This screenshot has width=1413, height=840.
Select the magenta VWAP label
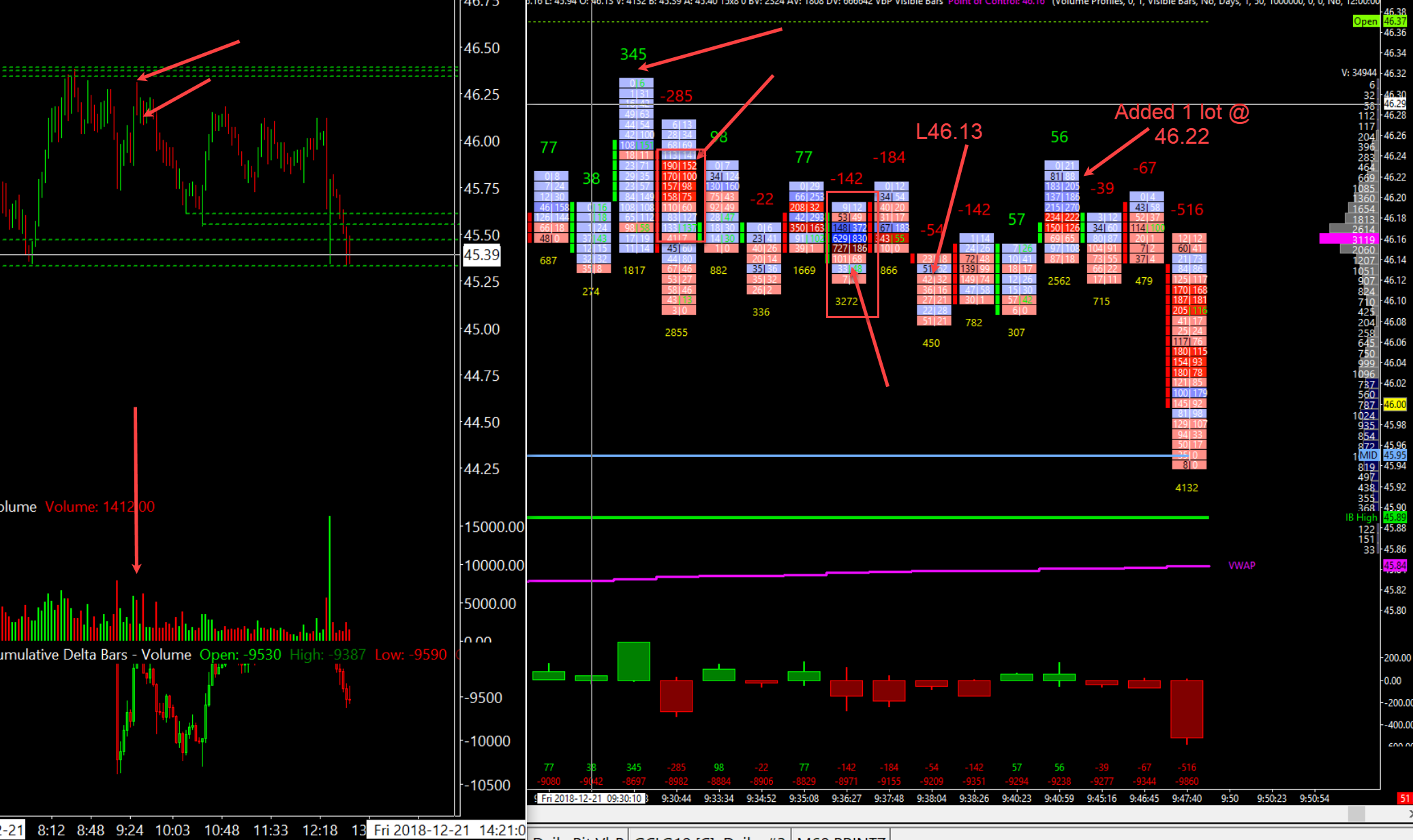coord(1241,565)
